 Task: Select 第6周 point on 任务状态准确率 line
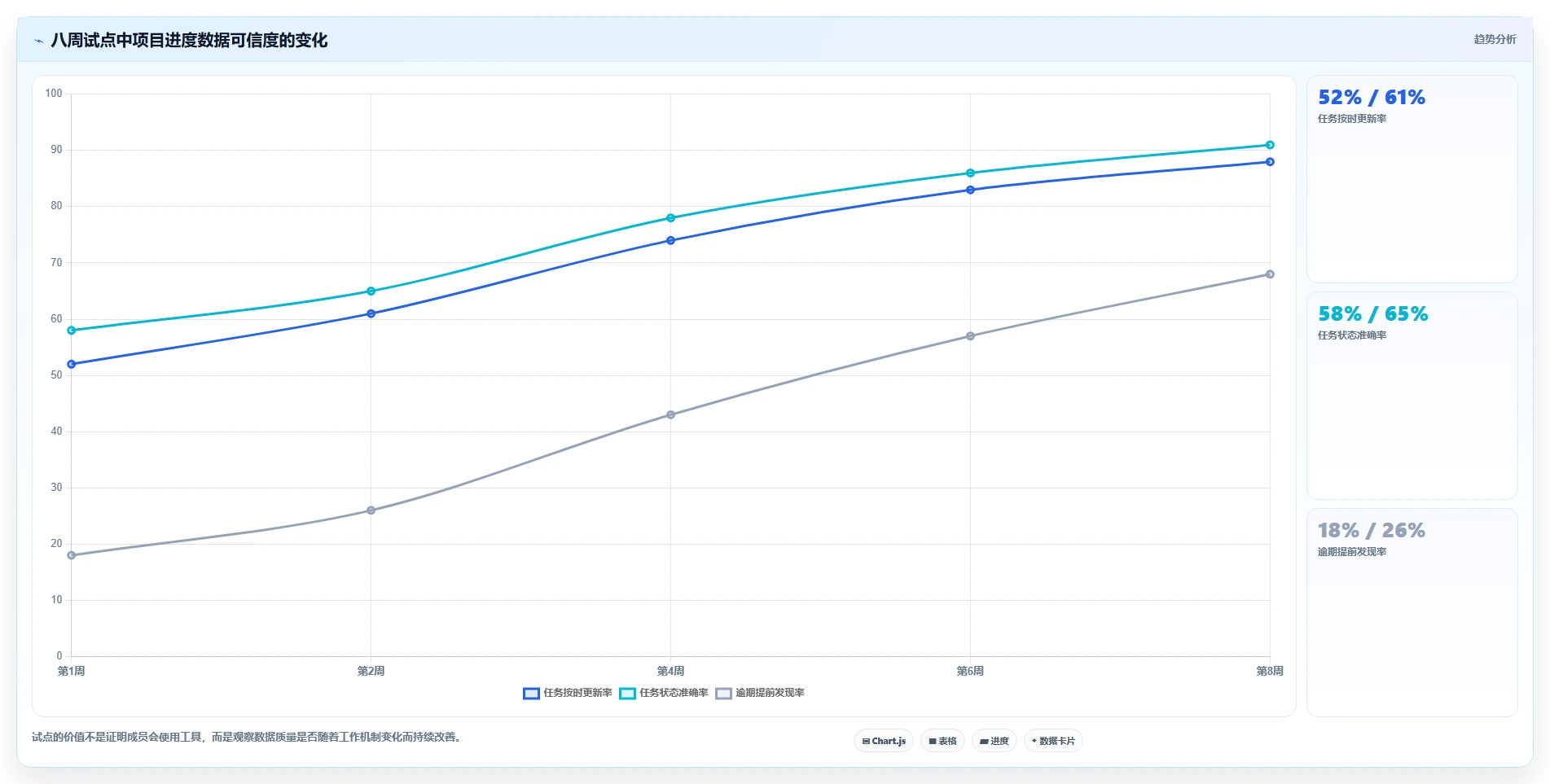970,173
